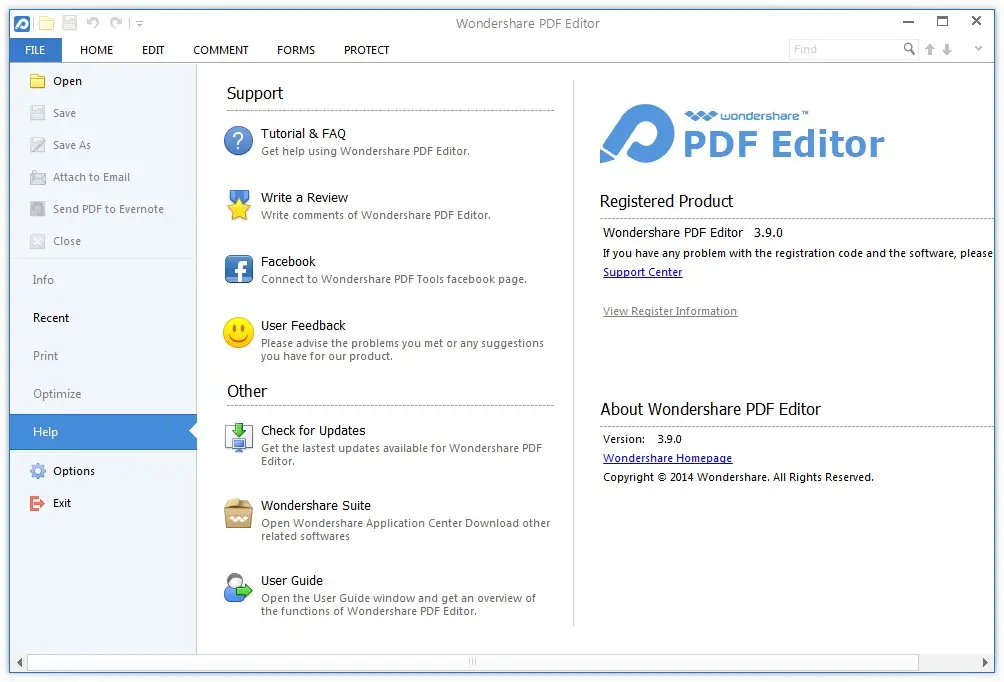Visit the Wondershare Homepage link

(x=667, y=459)
